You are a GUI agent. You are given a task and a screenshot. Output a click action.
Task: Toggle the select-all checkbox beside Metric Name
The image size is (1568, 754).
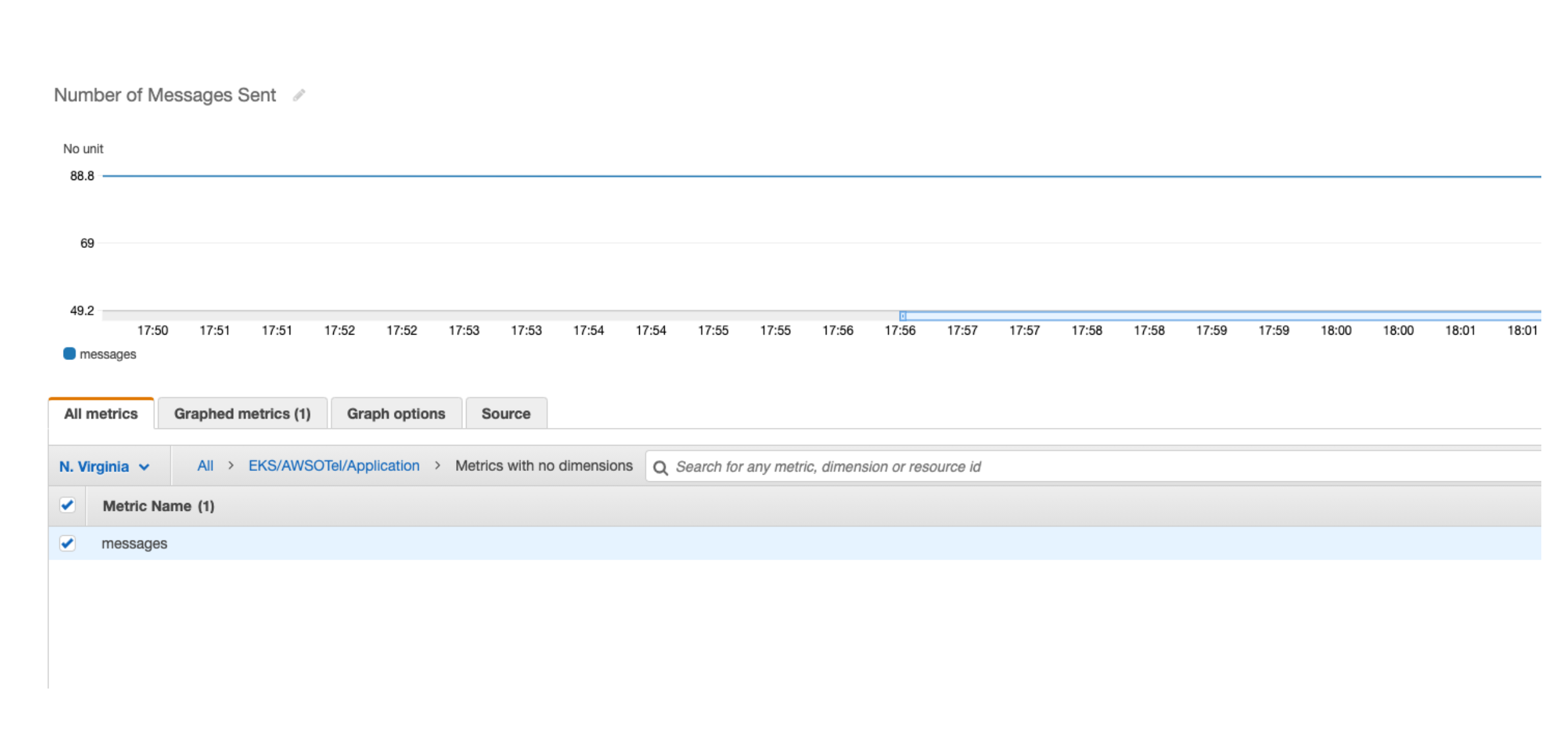click(x=67, y=505)
